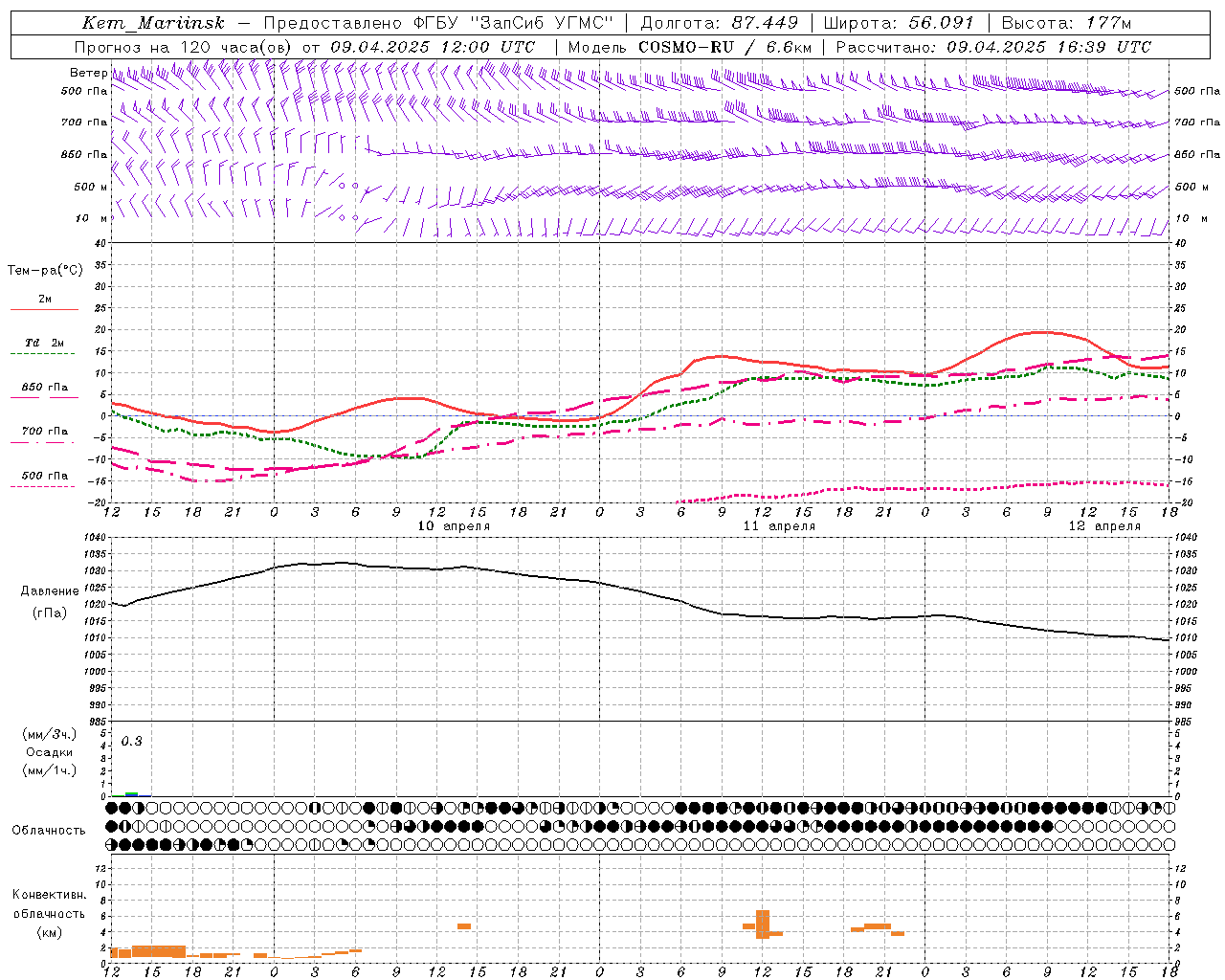Click the 11 апреля date label
Image resolution: width=1225 pixels, height=980 pixels.
tap(779, 525)
